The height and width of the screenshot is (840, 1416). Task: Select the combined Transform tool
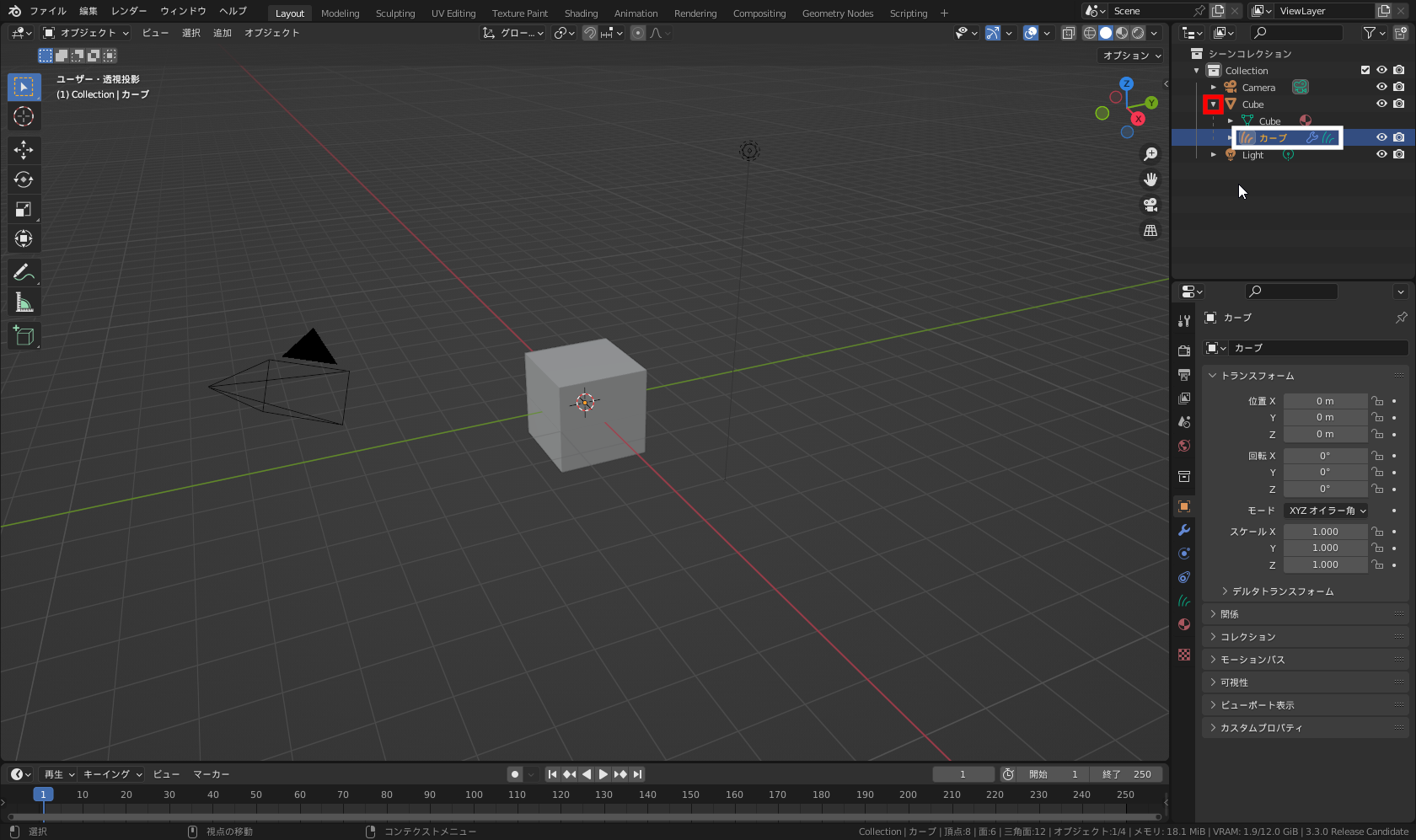point(24,238)
